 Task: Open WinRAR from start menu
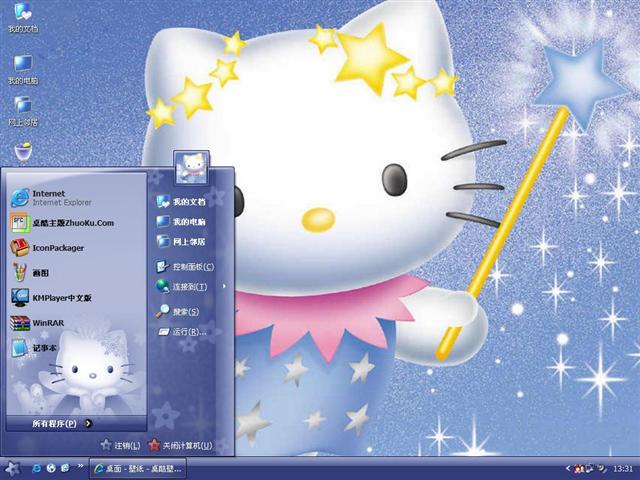pyautogui.click(x=77, y=323)
